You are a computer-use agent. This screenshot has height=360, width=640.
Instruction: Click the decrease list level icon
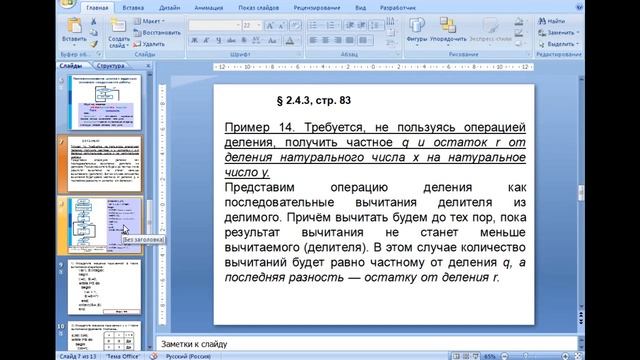[350, 26]
